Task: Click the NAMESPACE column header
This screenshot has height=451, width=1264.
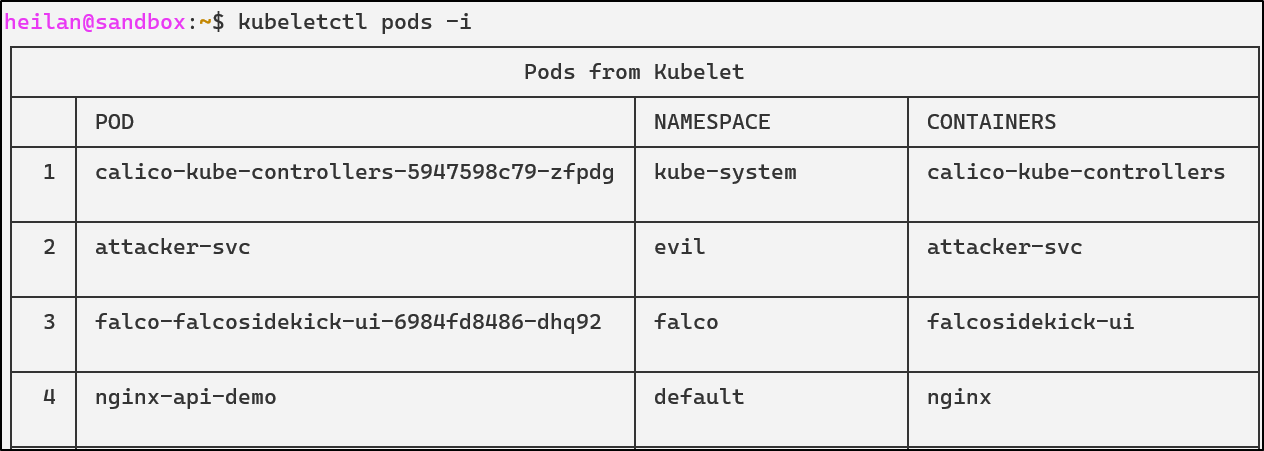Action: (712, 122)
